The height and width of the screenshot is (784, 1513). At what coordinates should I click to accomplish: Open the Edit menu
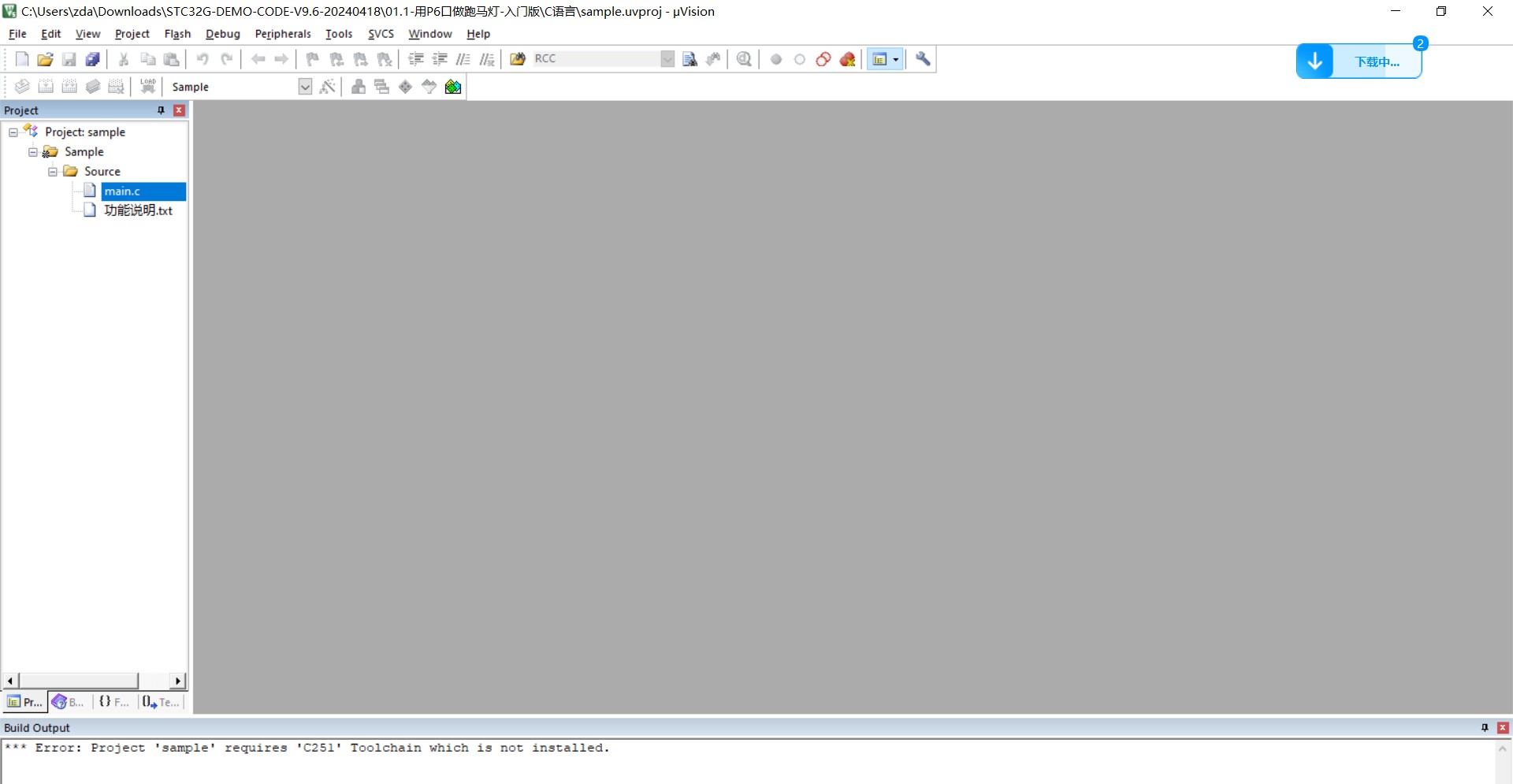coord(51,34)
